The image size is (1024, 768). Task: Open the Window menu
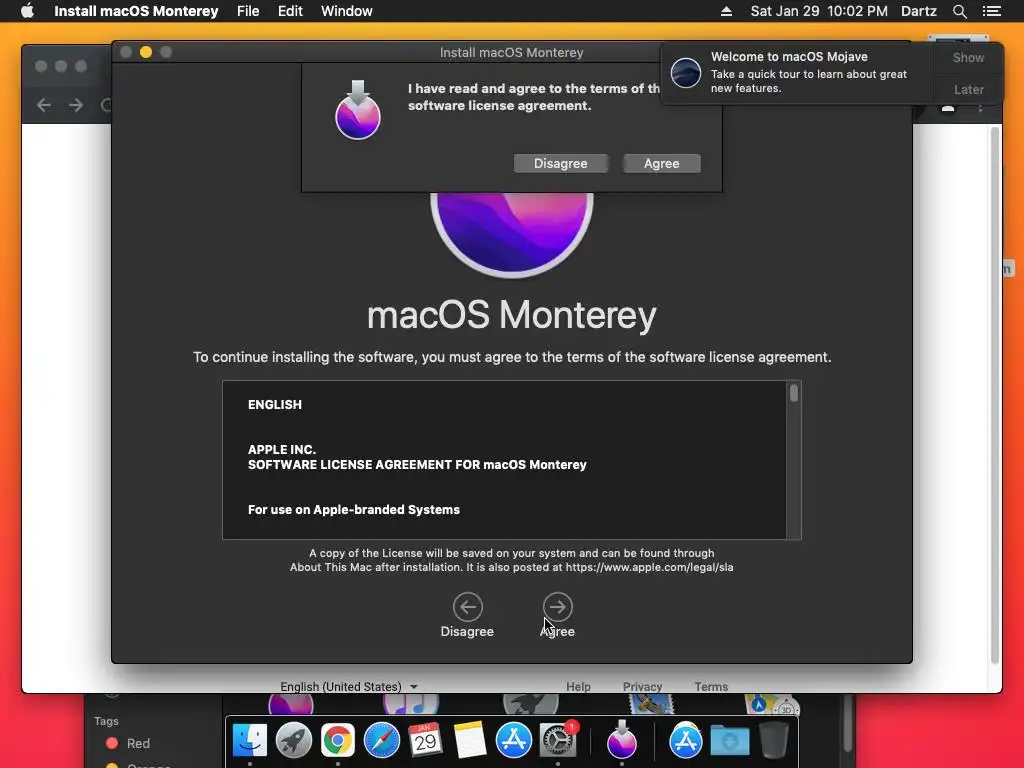pyautogui.click(x=347, y=11)
